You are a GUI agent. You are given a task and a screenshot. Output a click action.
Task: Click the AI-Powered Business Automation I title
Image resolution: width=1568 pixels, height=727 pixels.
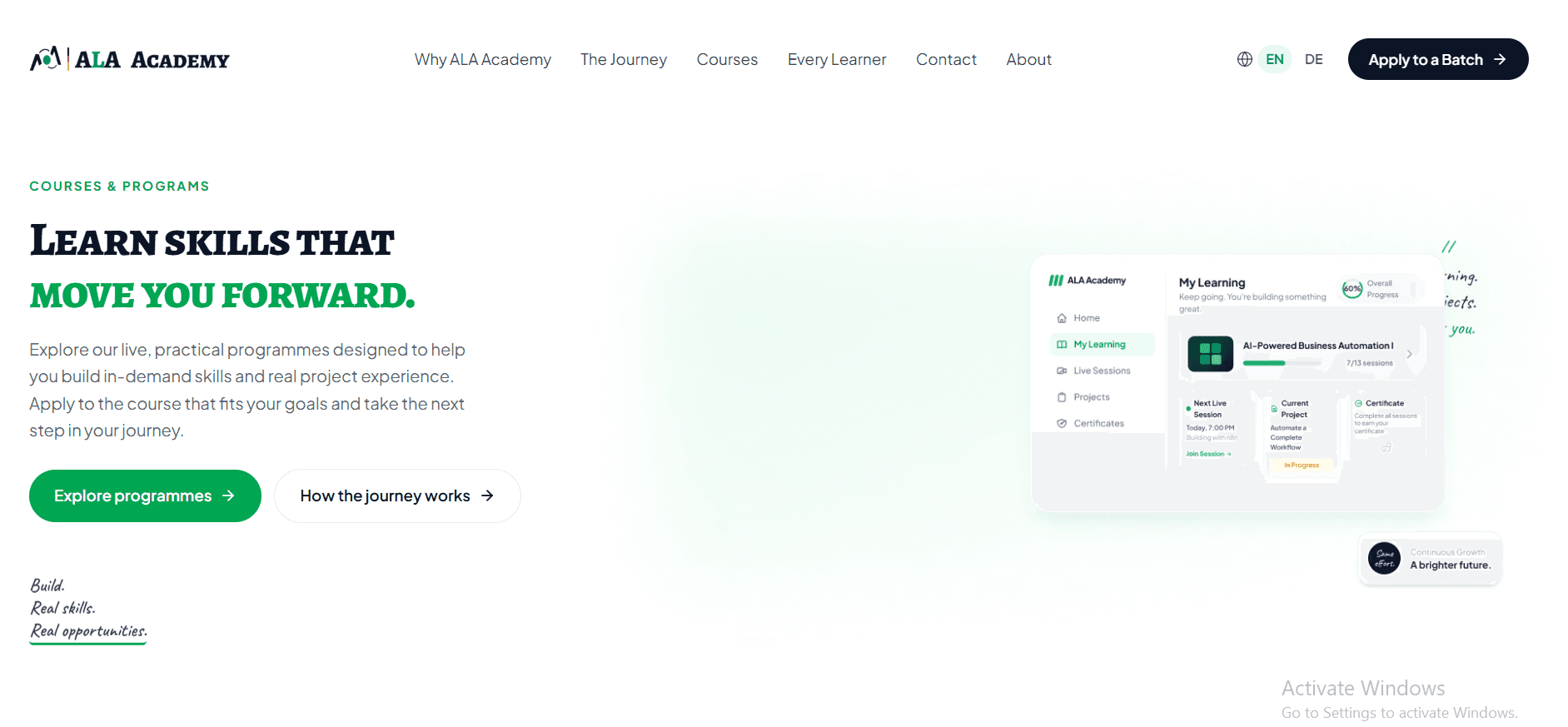coord(1318,346)
